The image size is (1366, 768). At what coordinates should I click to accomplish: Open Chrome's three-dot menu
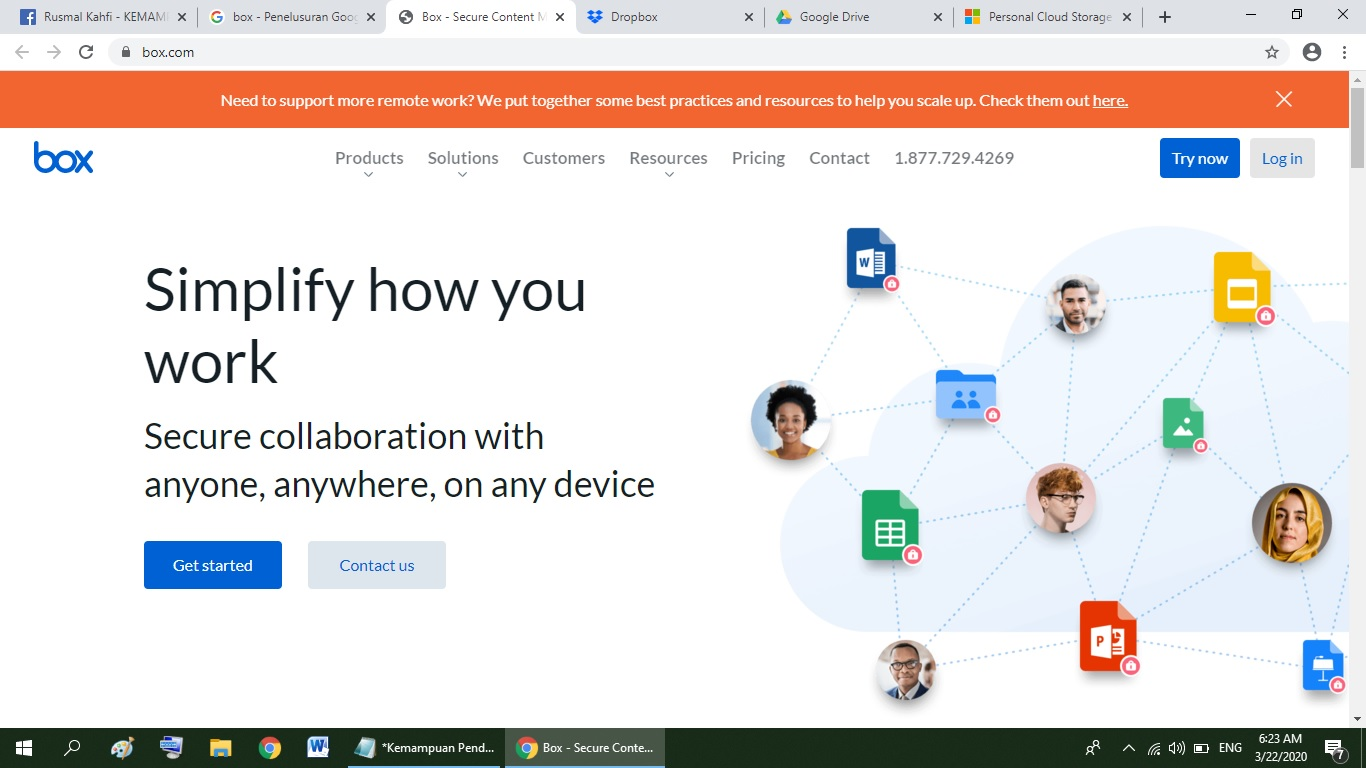(x=1345, y=52)
